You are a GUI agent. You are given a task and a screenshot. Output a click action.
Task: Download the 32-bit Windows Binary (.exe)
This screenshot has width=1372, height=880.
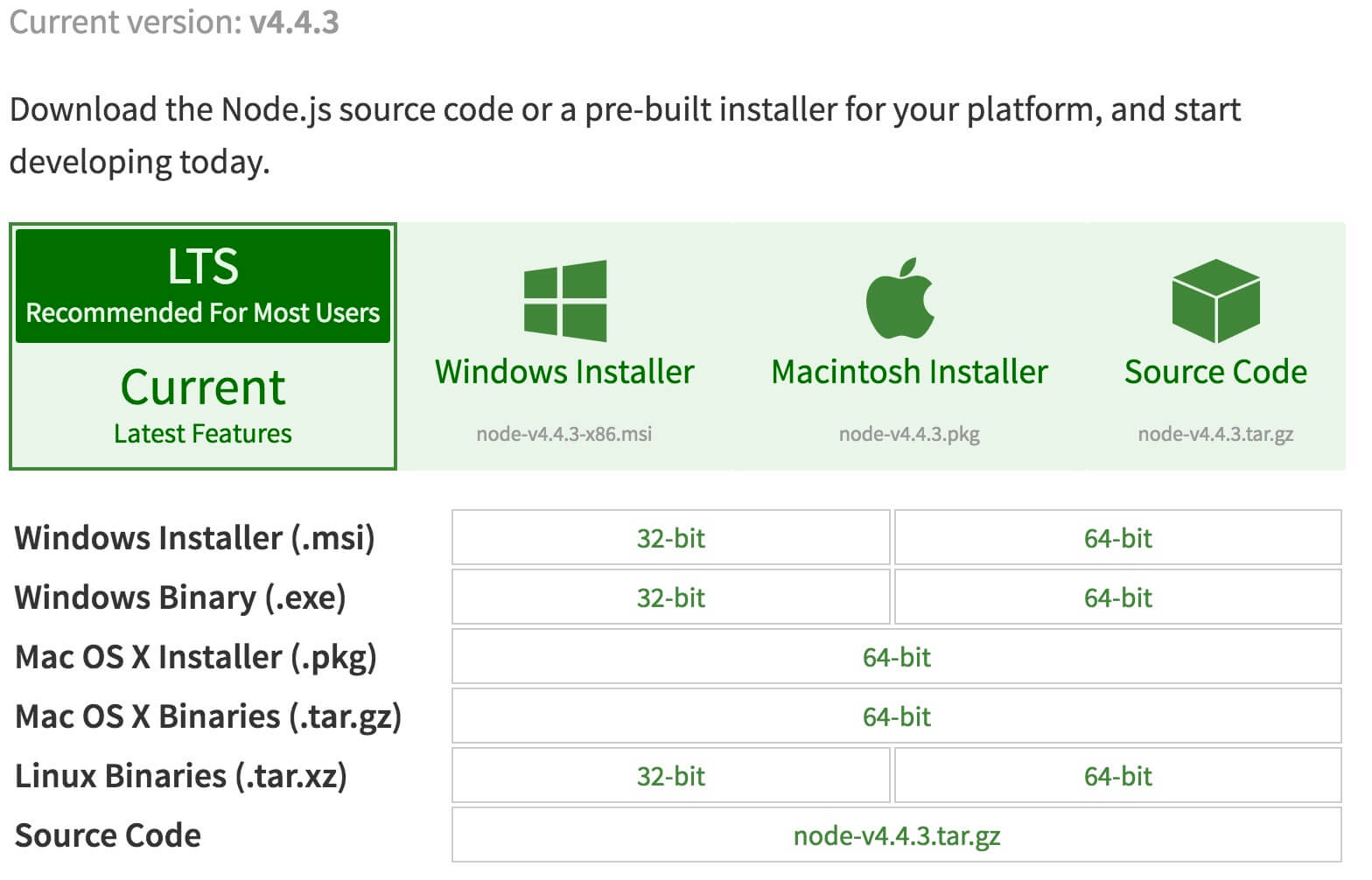[x=670, y=597]
